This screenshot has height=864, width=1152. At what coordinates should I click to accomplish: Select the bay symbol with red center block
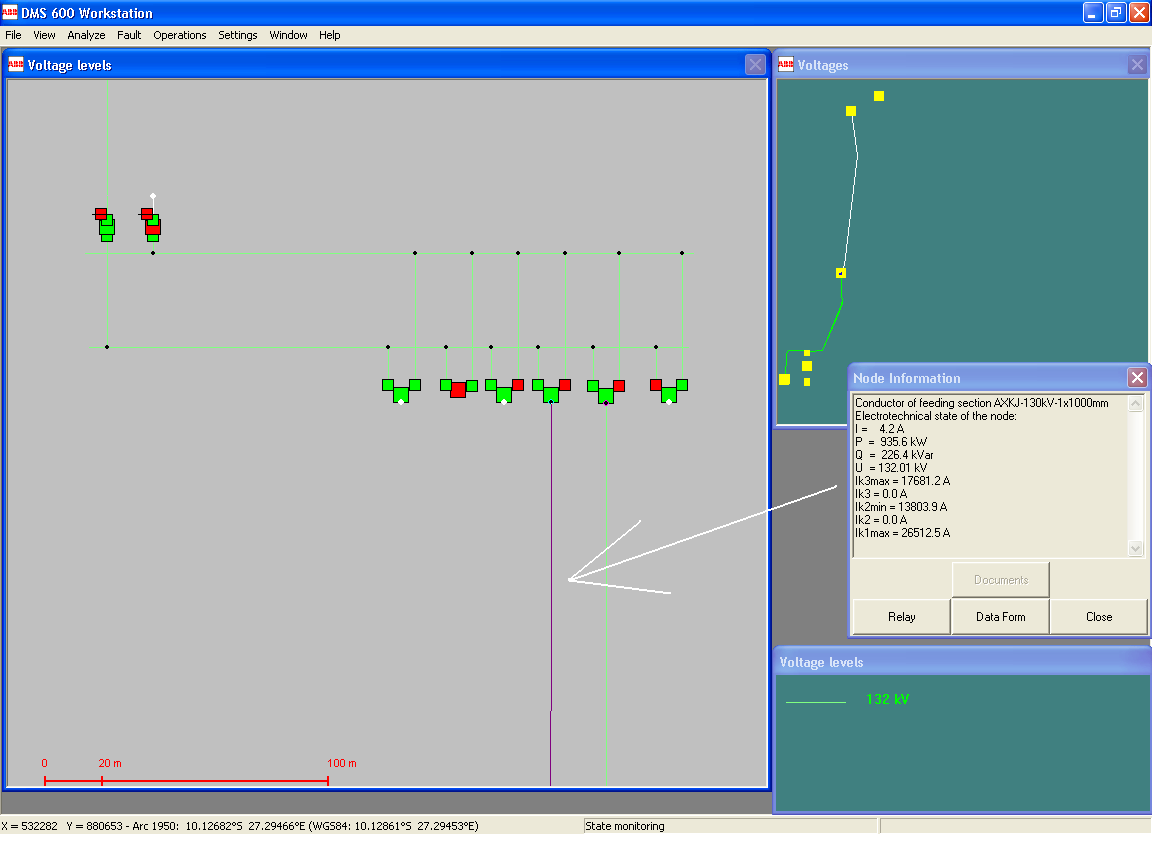pyautogui.click(x=458, y=388)
